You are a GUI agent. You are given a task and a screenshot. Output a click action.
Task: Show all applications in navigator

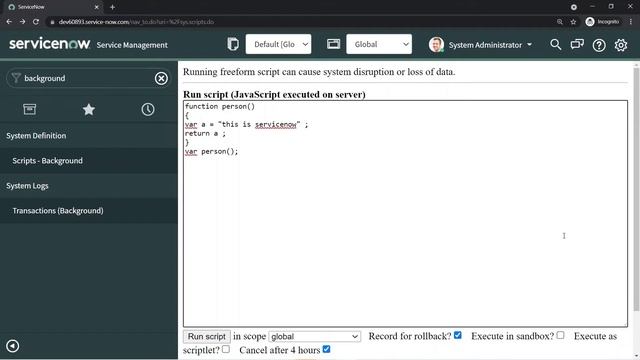pos(29,109)
